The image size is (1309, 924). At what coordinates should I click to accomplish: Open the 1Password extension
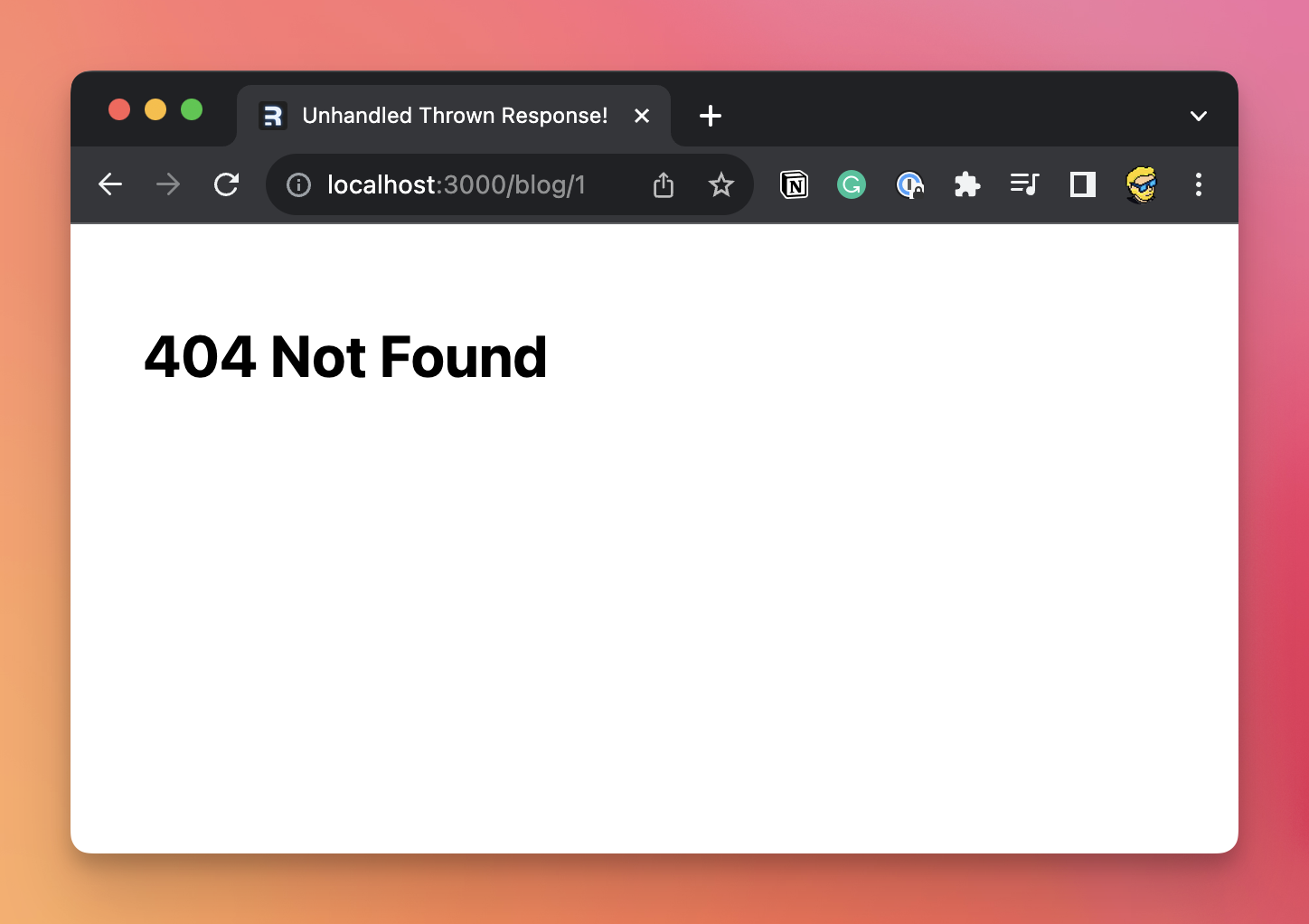pos(909,185)
